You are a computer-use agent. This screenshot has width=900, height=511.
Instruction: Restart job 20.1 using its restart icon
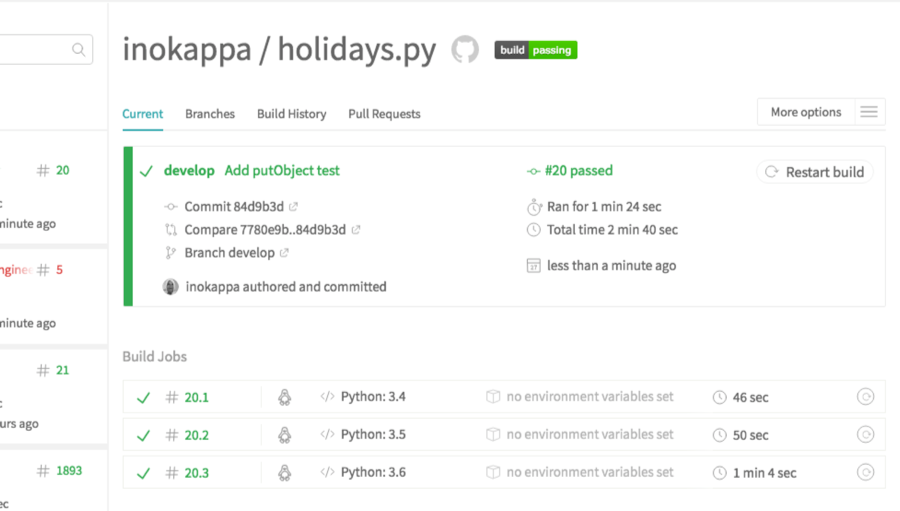[866, 397]
